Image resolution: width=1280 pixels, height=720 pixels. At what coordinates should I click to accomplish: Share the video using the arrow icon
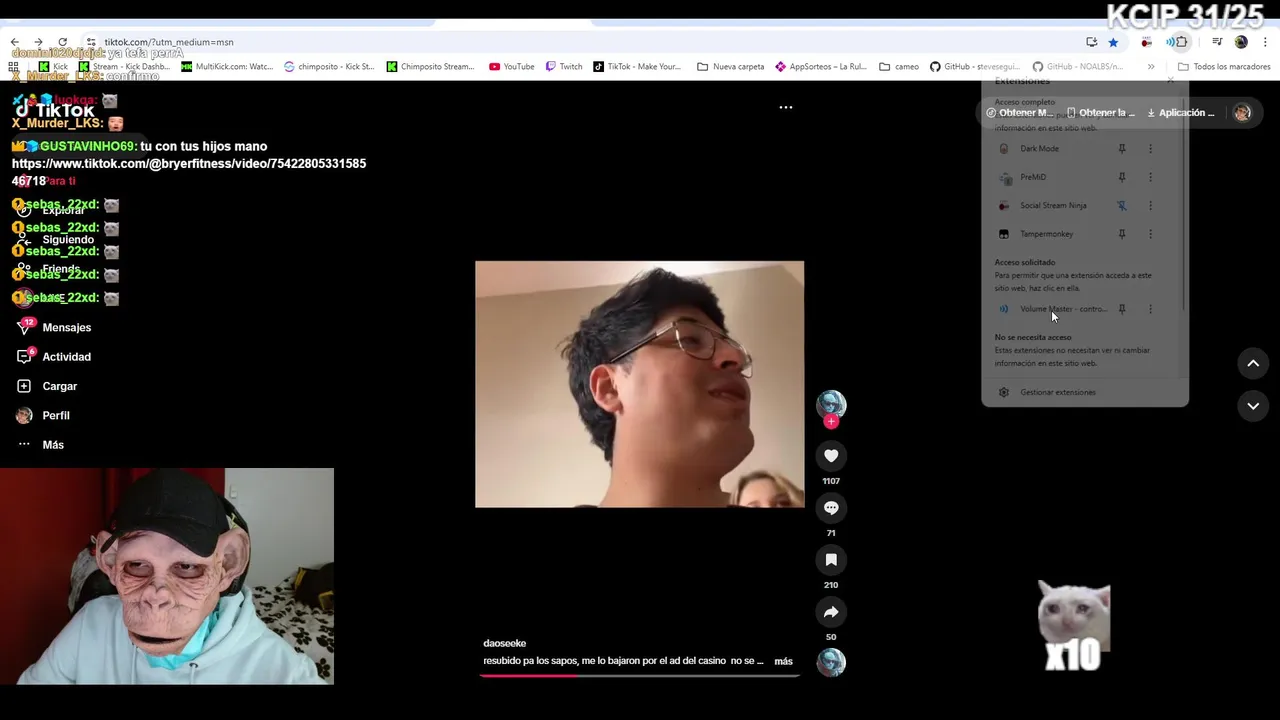[x=831, y=612]
